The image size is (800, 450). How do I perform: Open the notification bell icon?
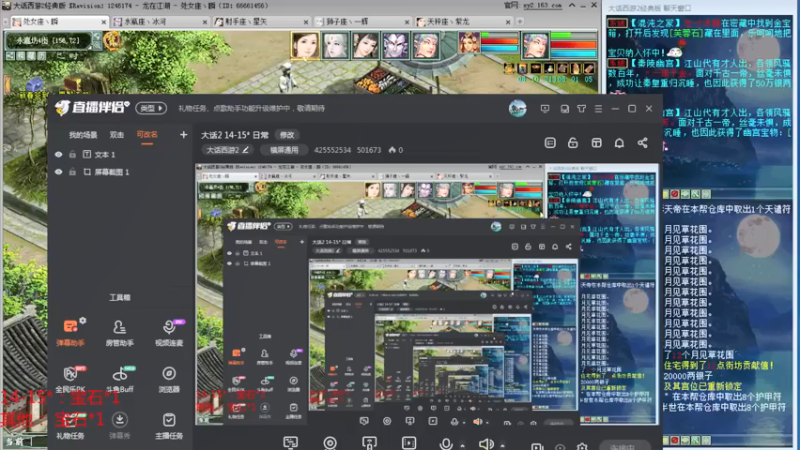[619, 143]
